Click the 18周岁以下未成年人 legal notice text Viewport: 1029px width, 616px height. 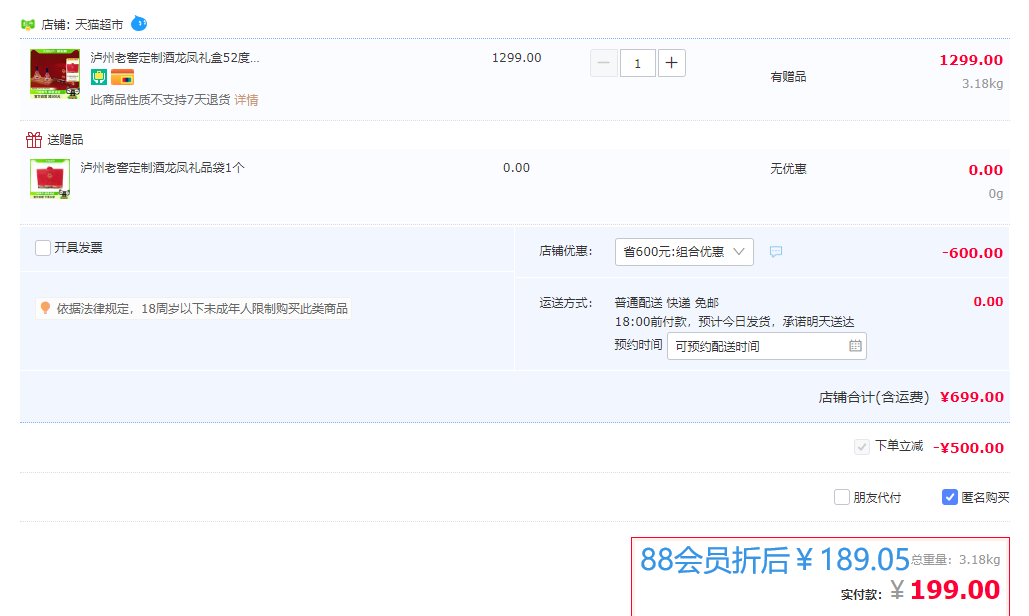[x=202, y=308]
